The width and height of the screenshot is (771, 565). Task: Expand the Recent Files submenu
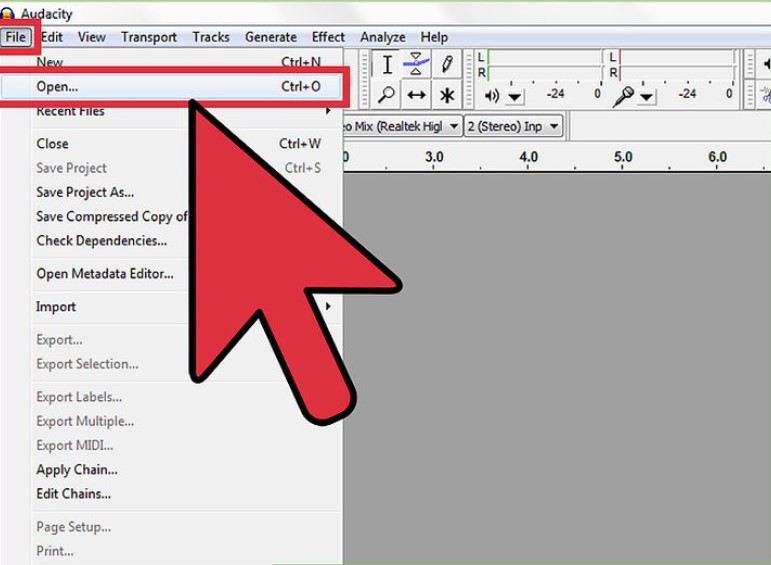[186, 112]
